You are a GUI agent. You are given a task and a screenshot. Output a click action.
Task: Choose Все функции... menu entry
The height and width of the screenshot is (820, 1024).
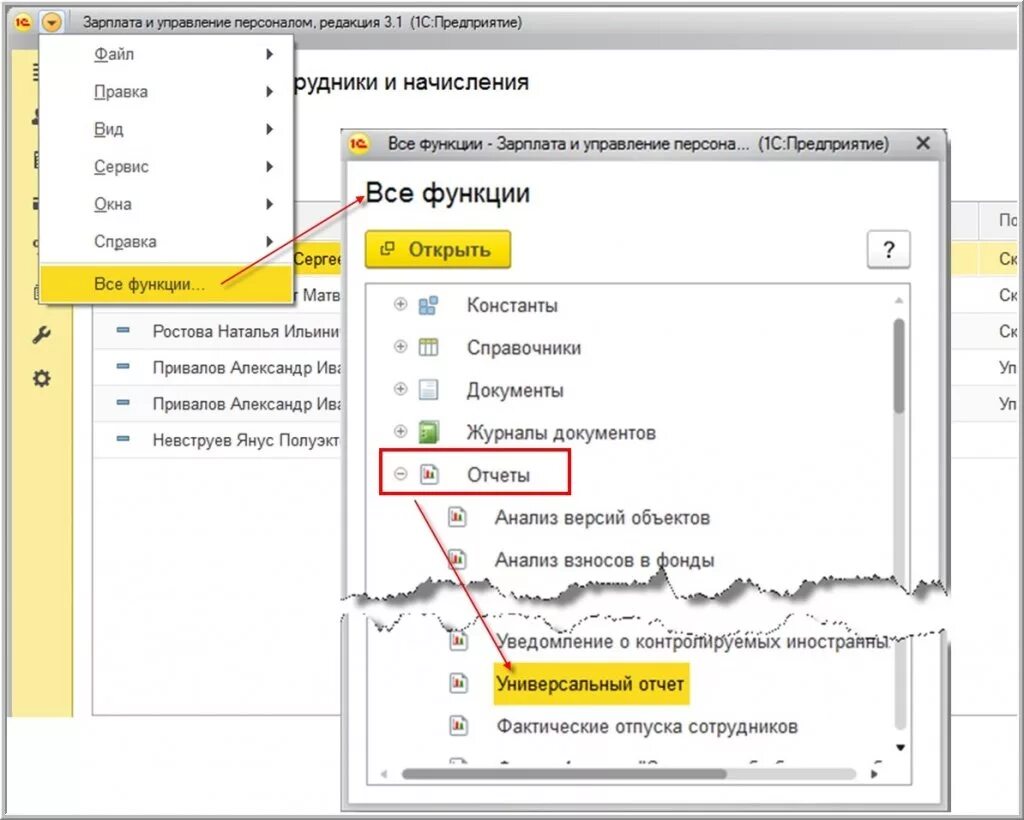pyautogui.click(x=167, y=284)
